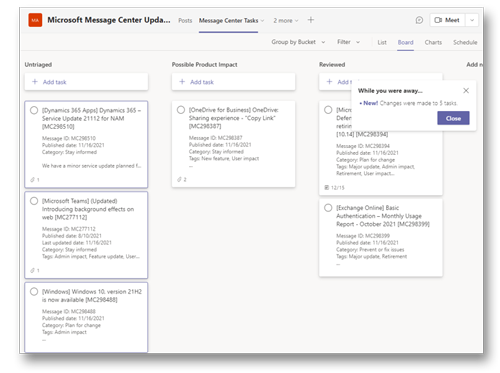Switch to the Schedule view

(465, 42)
